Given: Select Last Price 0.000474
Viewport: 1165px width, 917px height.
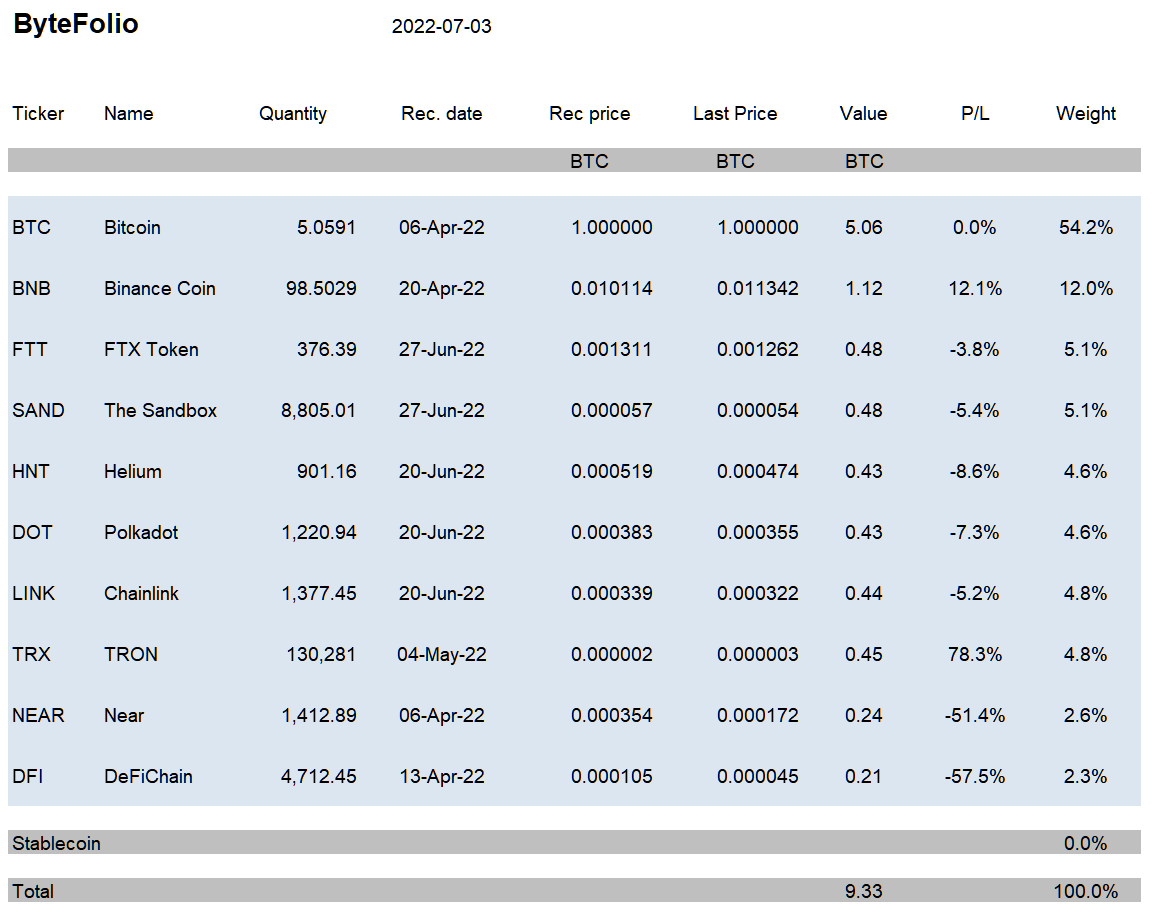Looking at the screenshot, I should pos(757,471).
